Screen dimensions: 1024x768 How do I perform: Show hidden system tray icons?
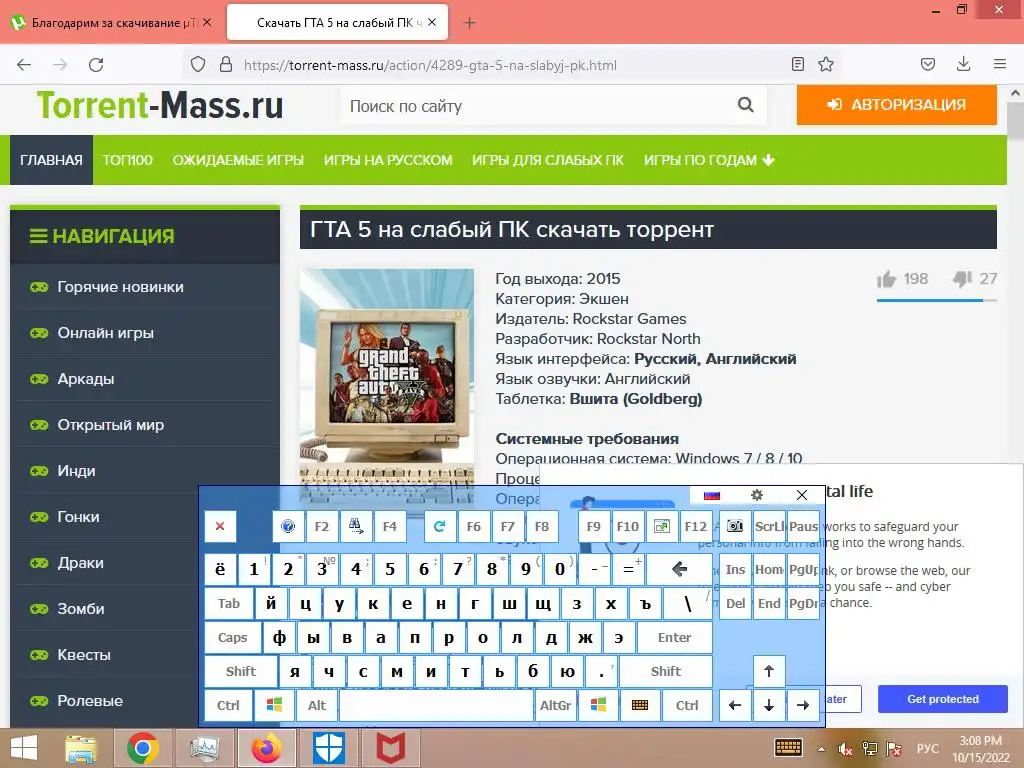822,749
